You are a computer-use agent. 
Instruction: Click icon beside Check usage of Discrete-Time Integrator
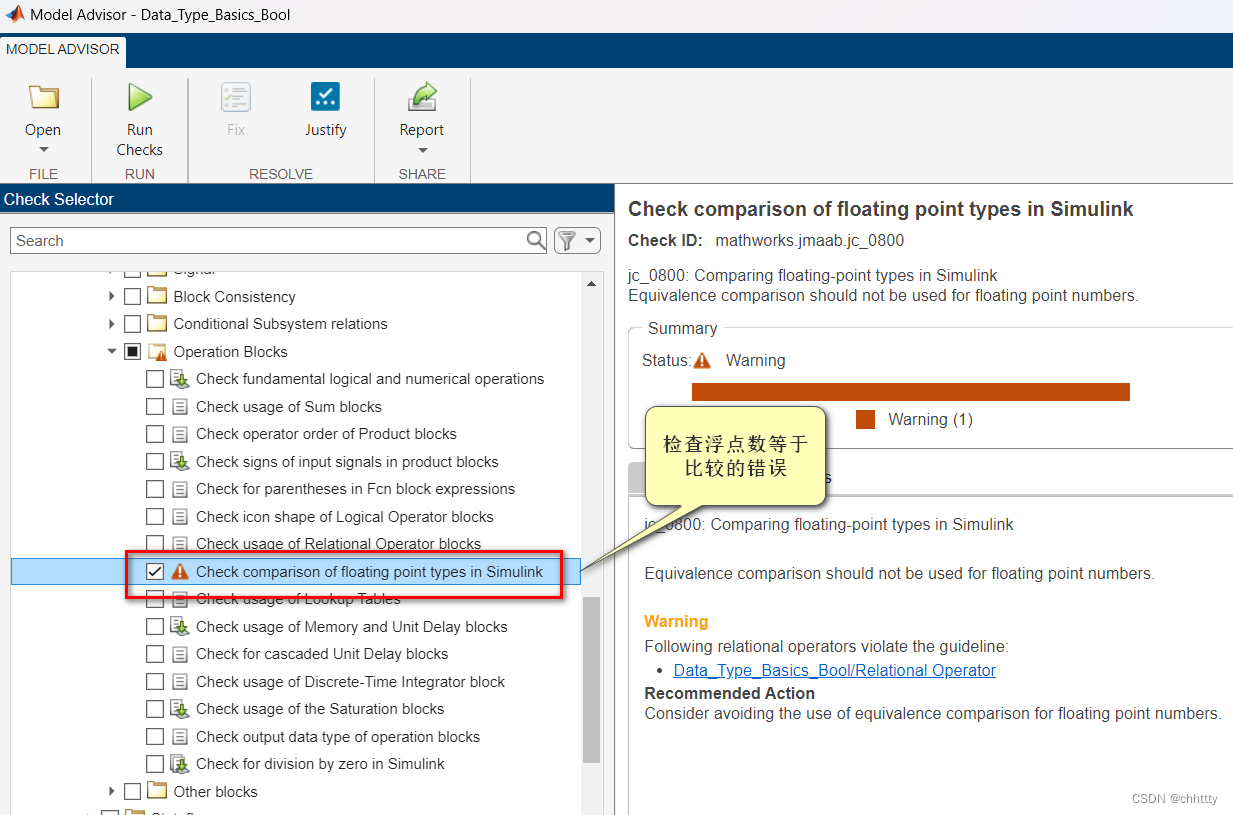pyautogui.click(x=180, y=682)
